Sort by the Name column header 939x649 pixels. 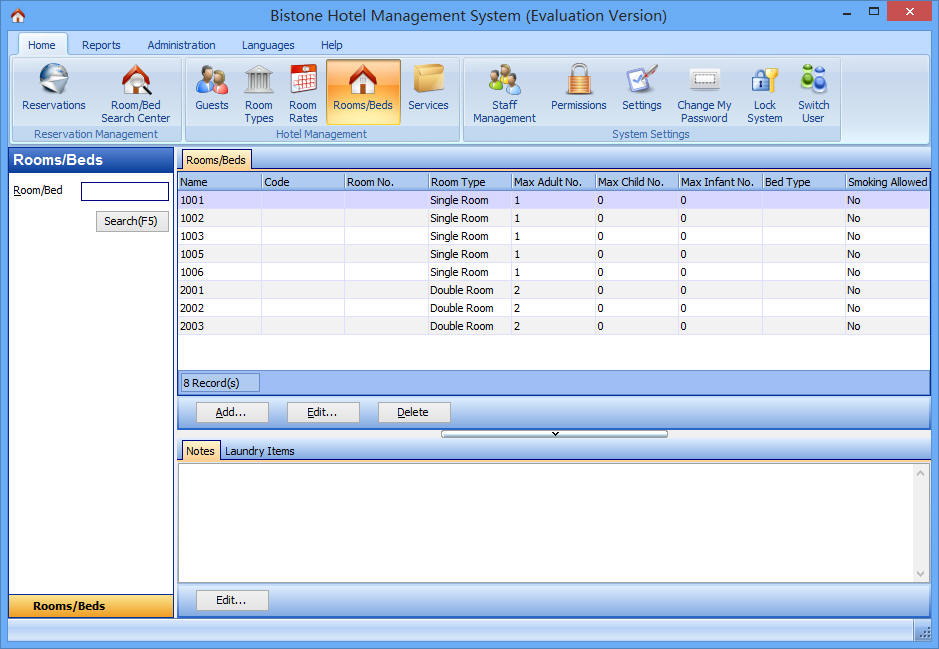pos(220,181)
